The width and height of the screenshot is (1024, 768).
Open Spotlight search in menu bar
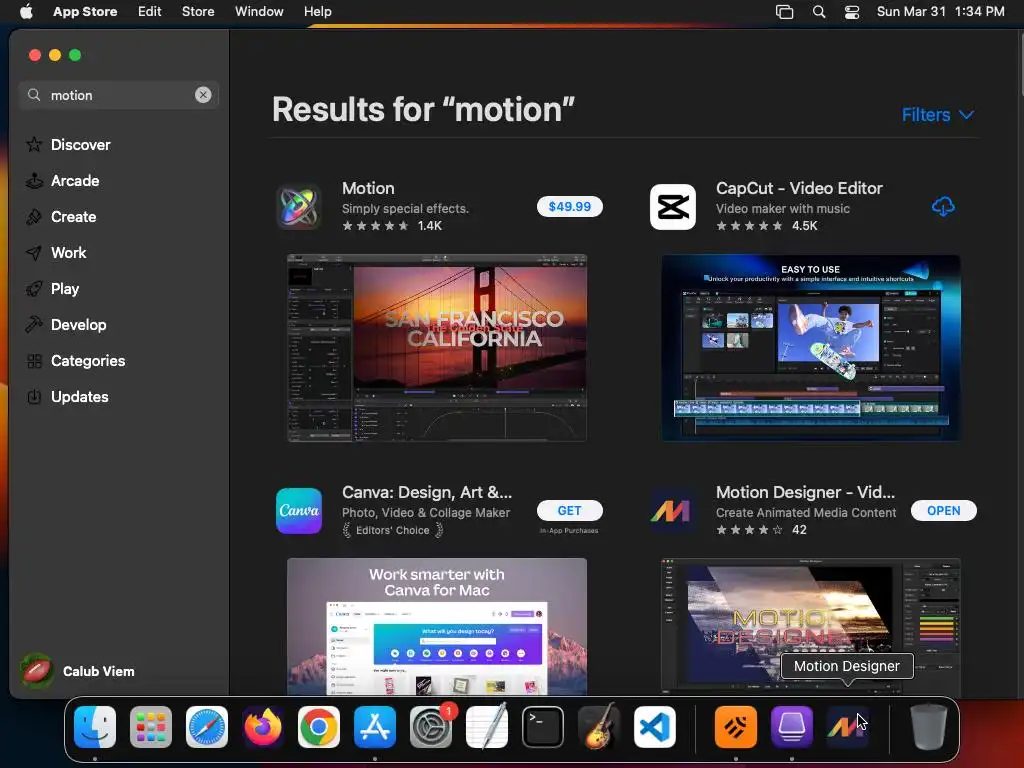click(x=818, y=11)
